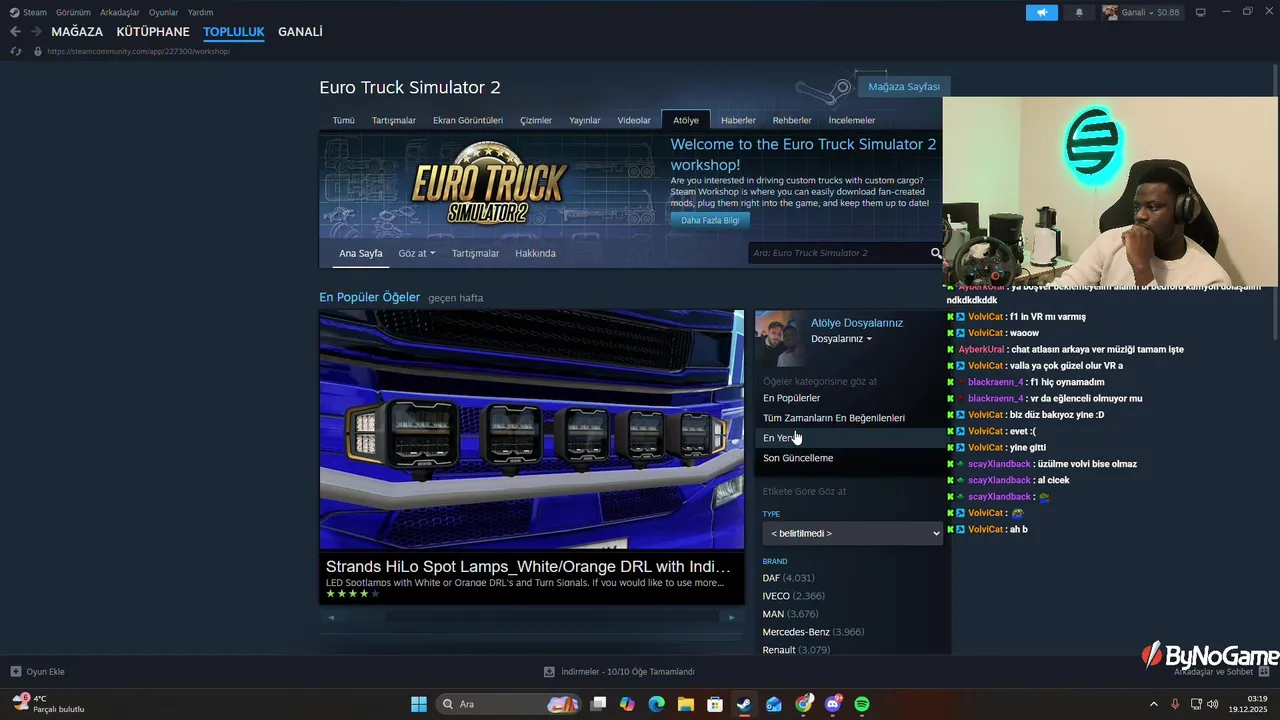
Task: Launch Copilot from the taskbar
Action: [627, 704]
